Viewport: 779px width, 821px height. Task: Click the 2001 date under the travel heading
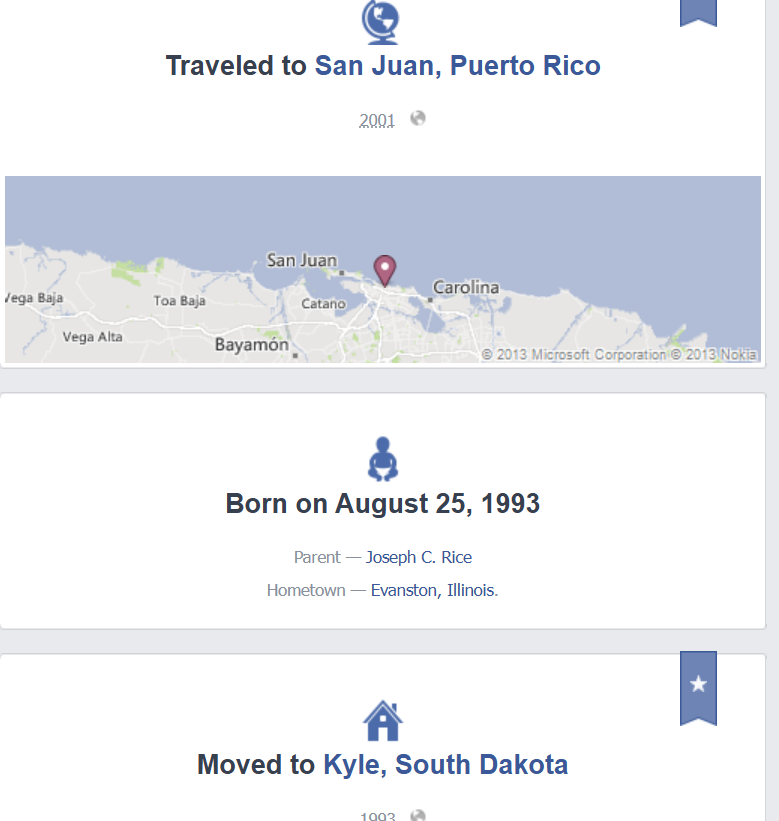[376, 120]
